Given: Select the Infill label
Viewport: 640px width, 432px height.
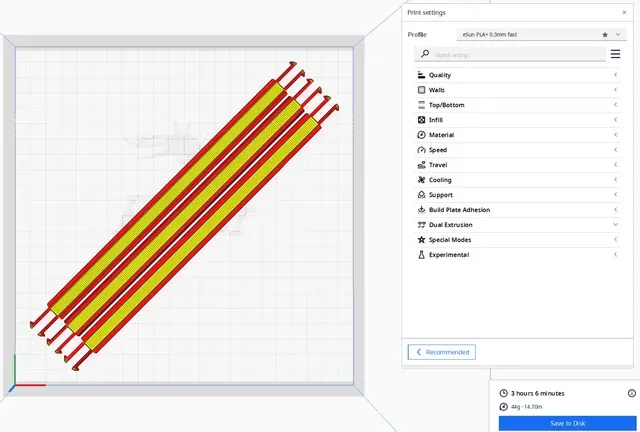Looking at the screenshot, I should (x=436, y=120).
